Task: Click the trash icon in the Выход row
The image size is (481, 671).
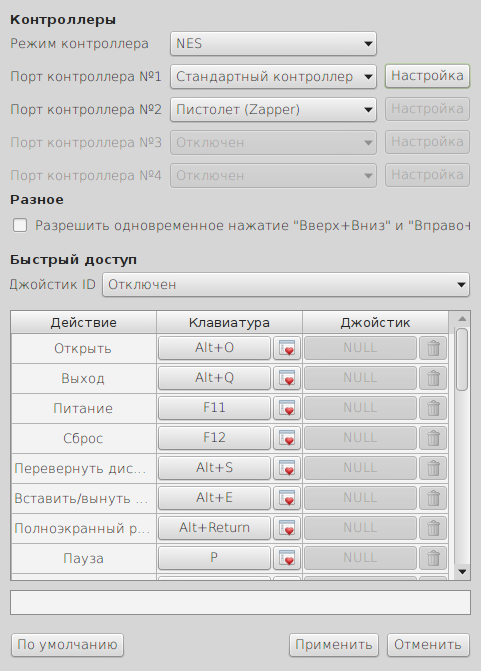Action: coord(433,378)
